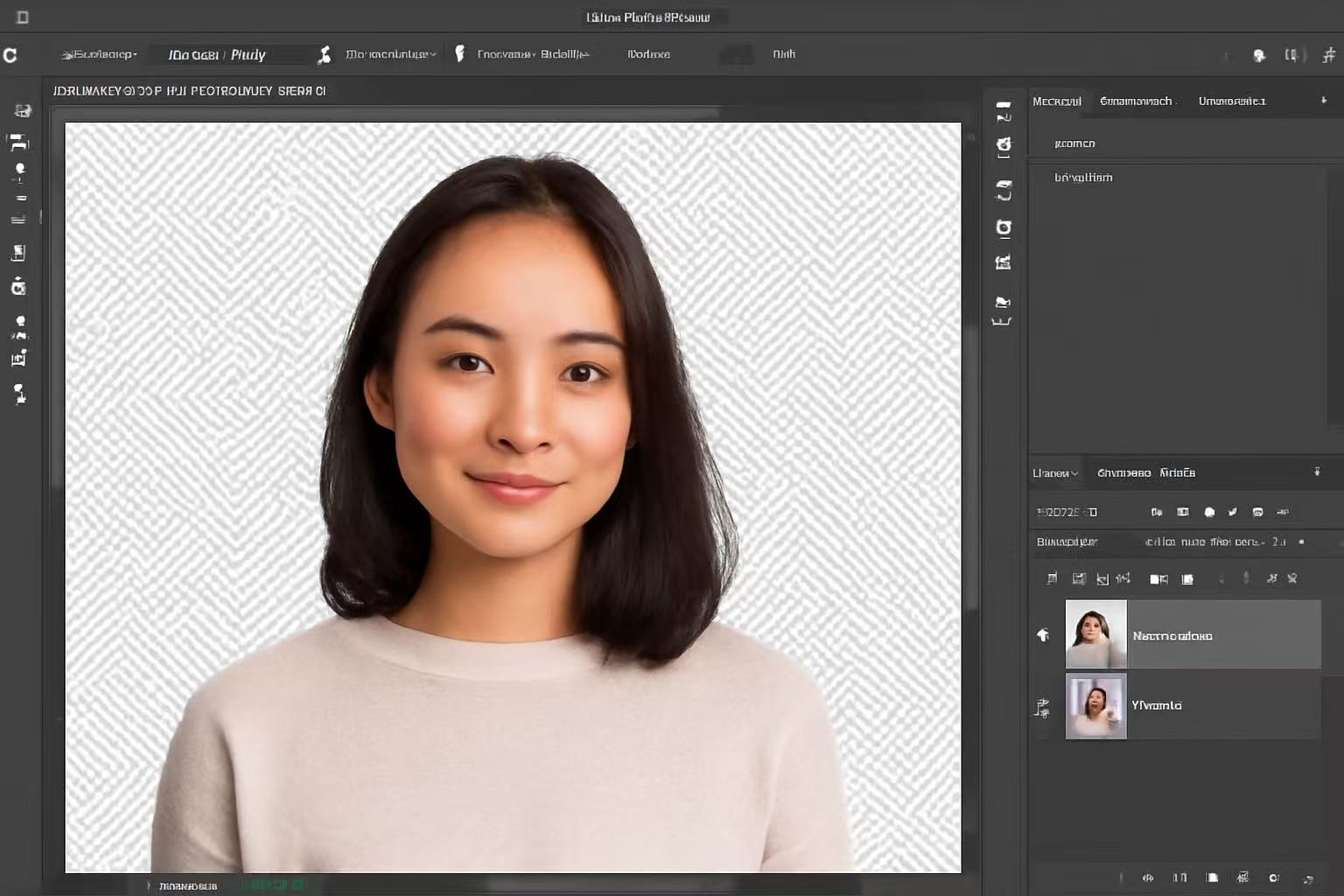Click the rightmost icon in the options bar
Viewport: 1344px width, 896px height.
(1328, 54)
